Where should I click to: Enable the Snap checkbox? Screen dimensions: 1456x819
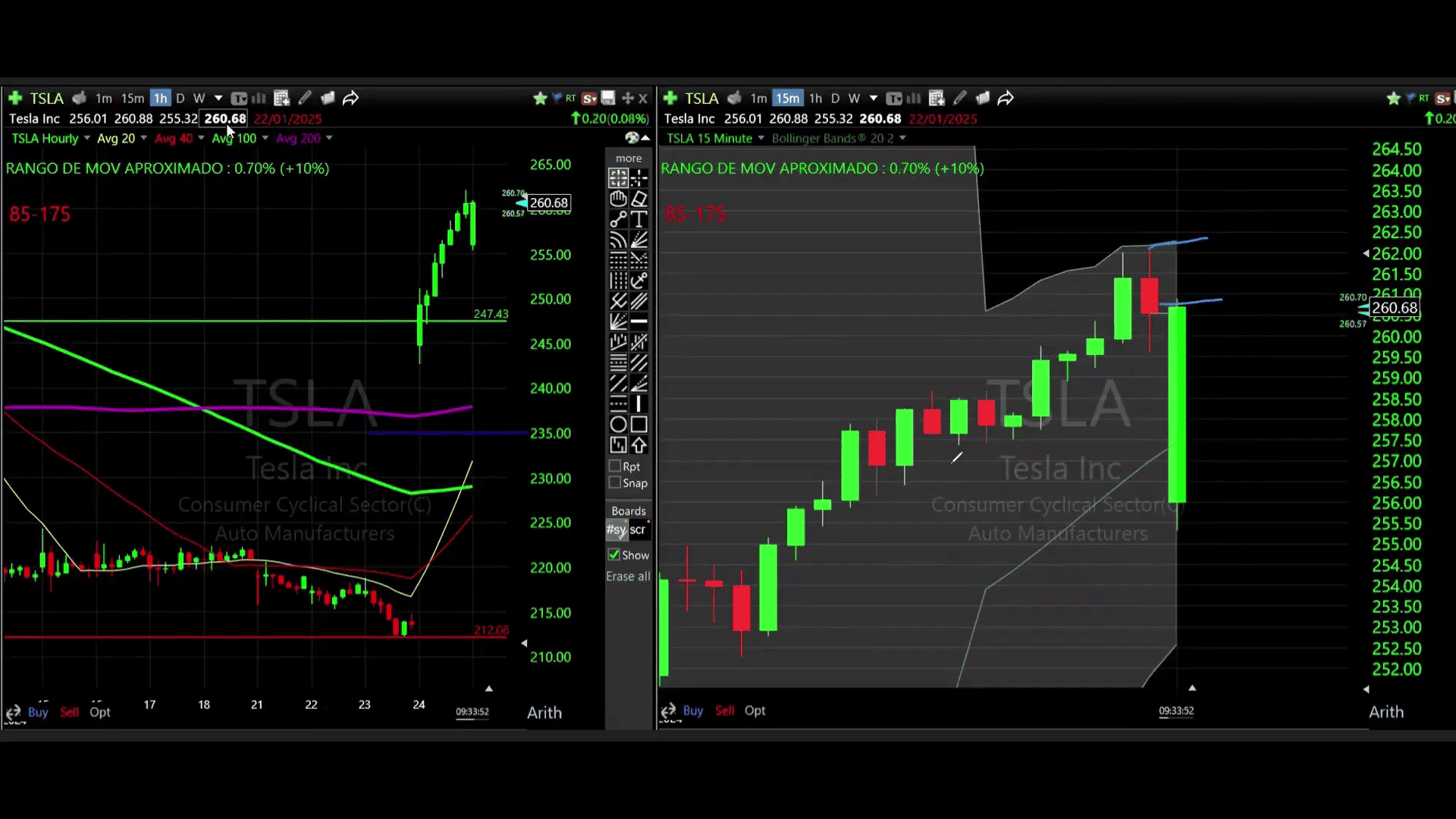pos(615,483)
